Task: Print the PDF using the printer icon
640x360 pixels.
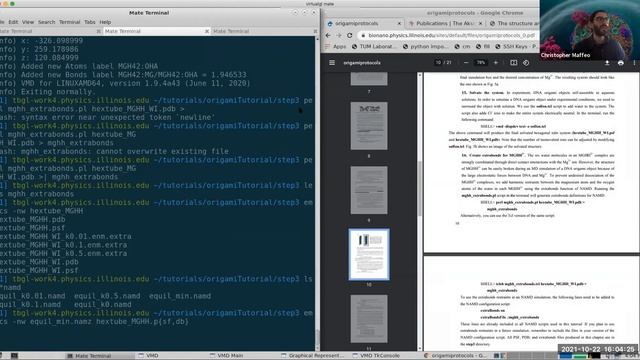Action: pyautogui.click(x=620, y=63)
